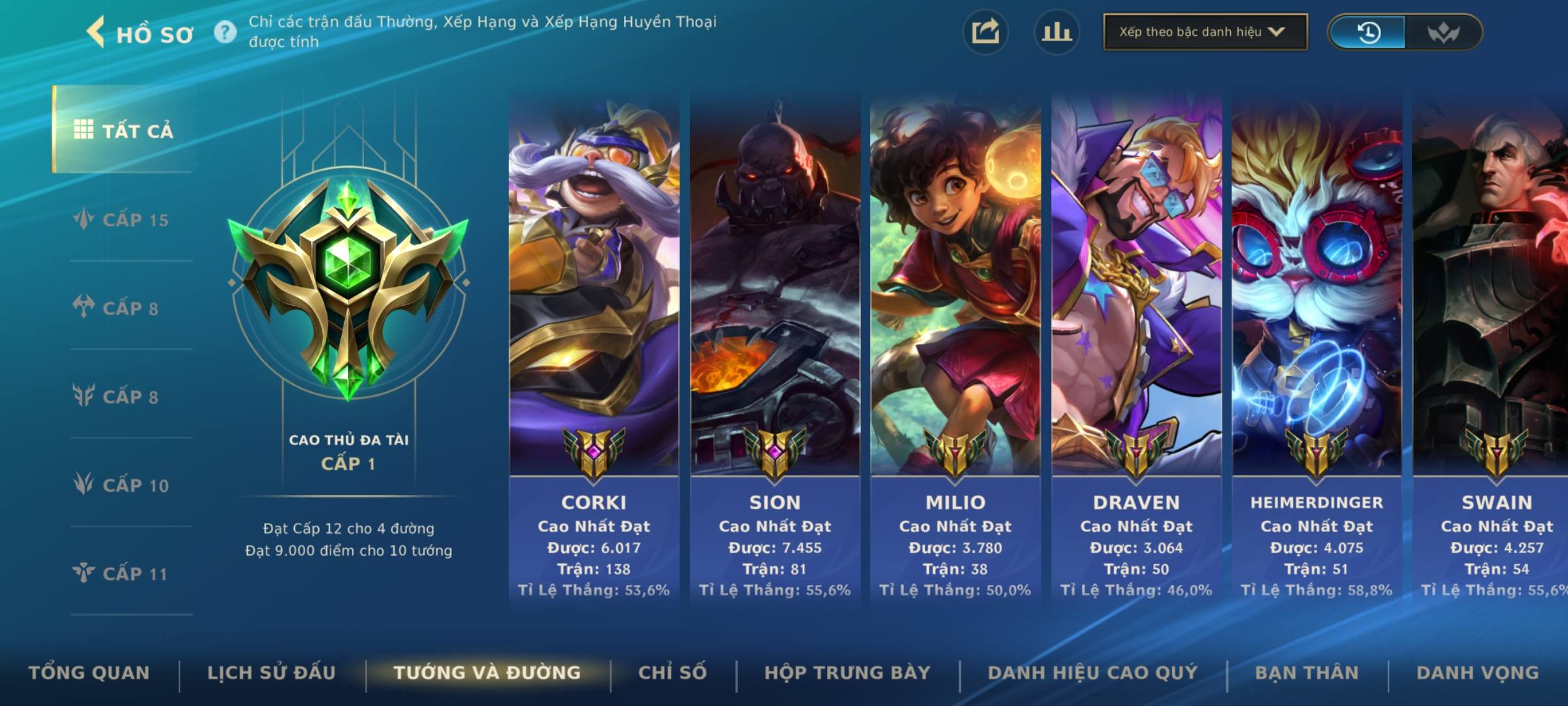Toggle to the mastery crest view
Viewport: 1568px width, 706px height.
point(1443,32)
